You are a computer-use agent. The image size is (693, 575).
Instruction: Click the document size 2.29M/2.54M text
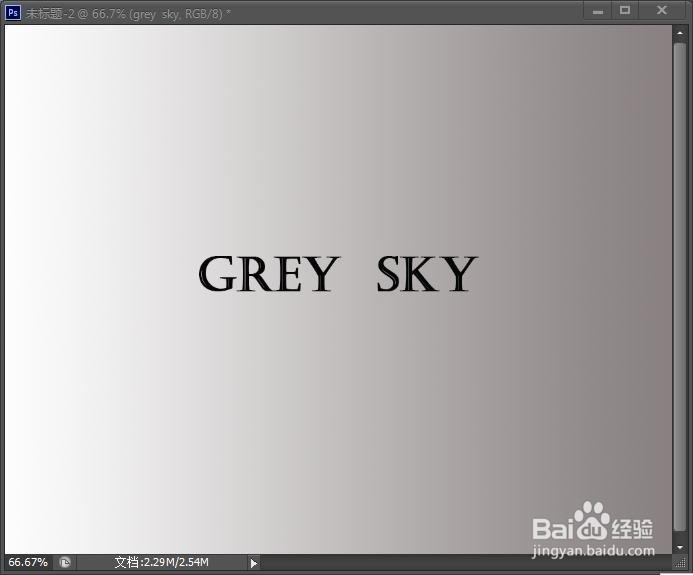[x=161, y=563]
